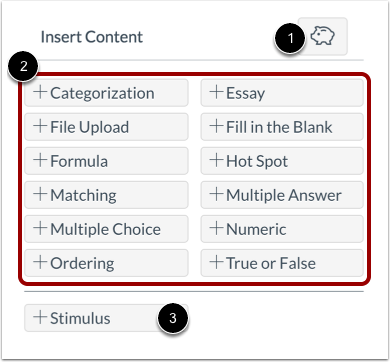Select the Matching question type

106,195
